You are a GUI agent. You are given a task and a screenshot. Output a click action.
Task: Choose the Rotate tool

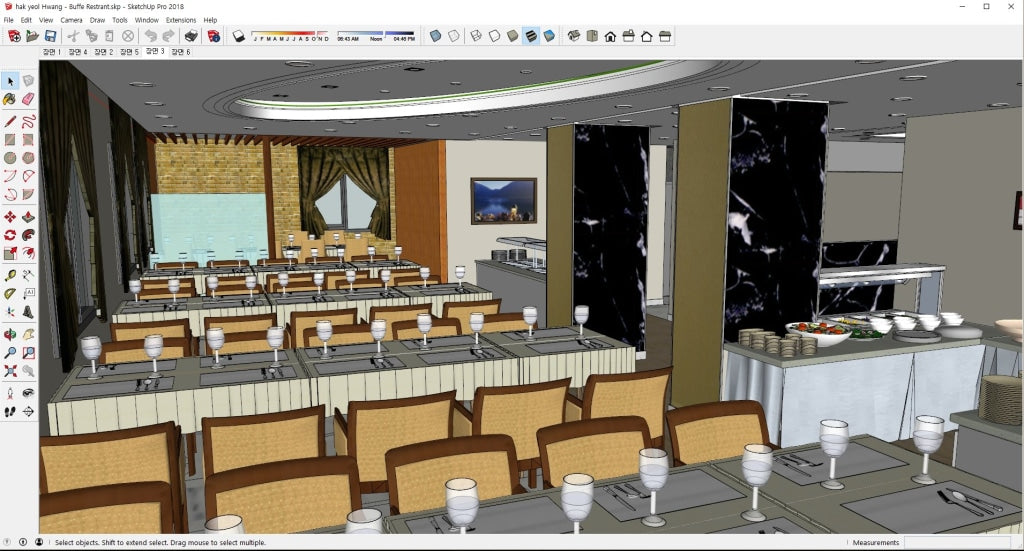pos(10,235)
